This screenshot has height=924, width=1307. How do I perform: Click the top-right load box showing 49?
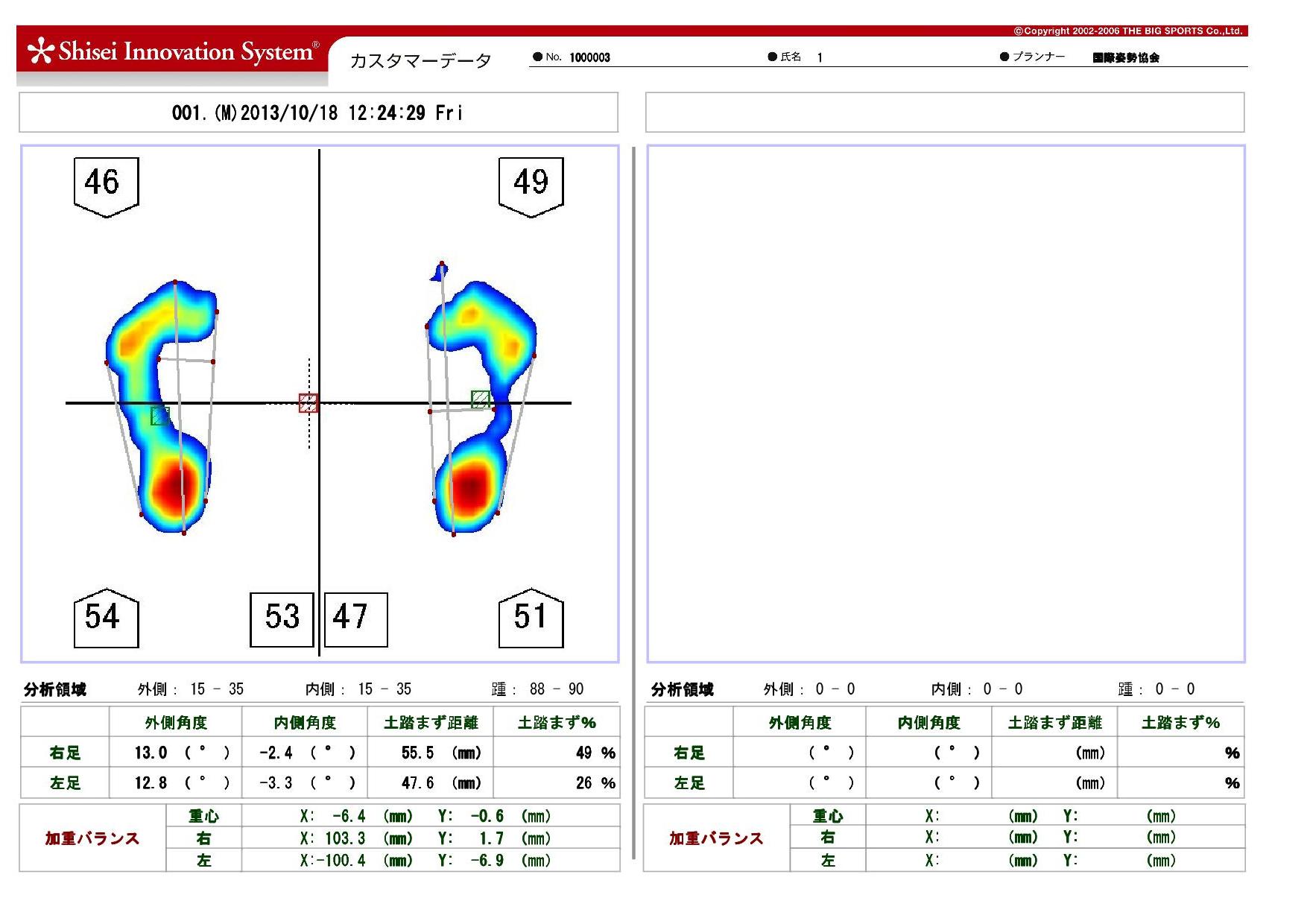[x=531, y=184]
